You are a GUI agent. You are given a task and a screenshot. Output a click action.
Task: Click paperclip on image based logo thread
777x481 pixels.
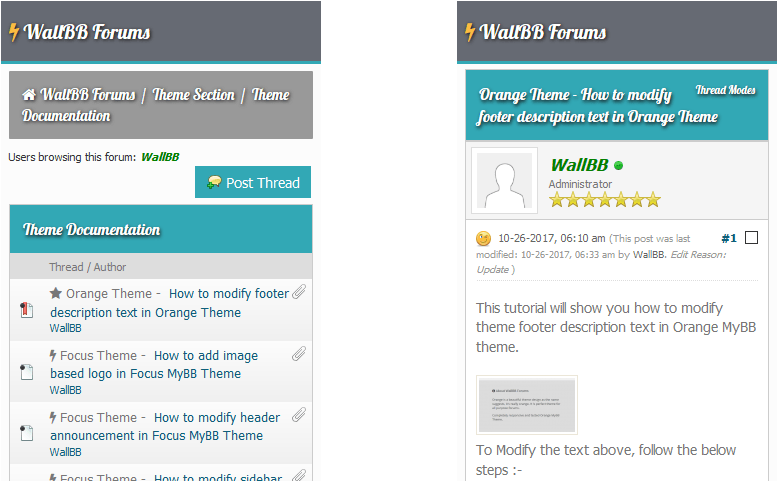point(299,354)
